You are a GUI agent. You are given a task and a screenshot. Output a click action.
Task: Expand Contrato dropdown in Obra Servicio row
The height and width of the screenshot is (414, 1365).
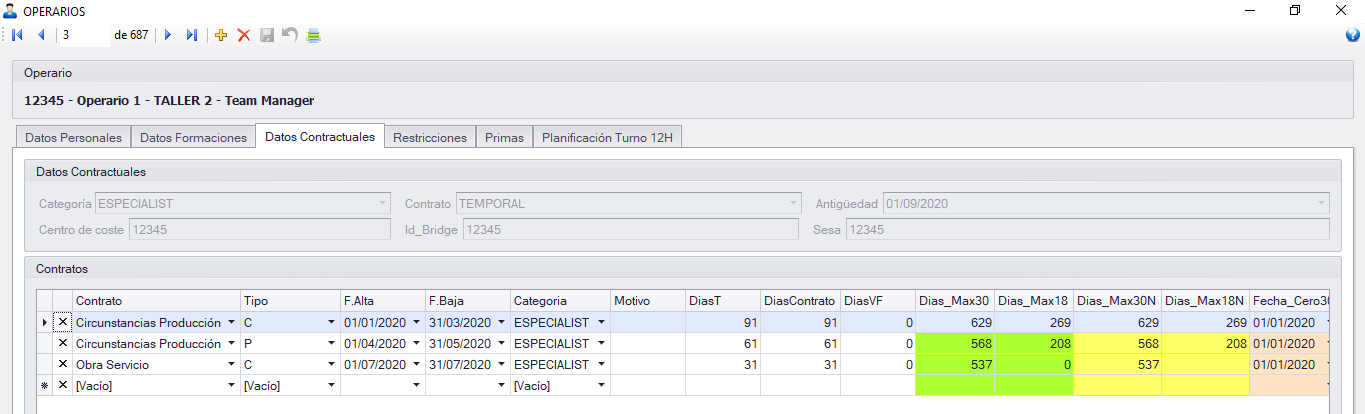coord(232,365)
